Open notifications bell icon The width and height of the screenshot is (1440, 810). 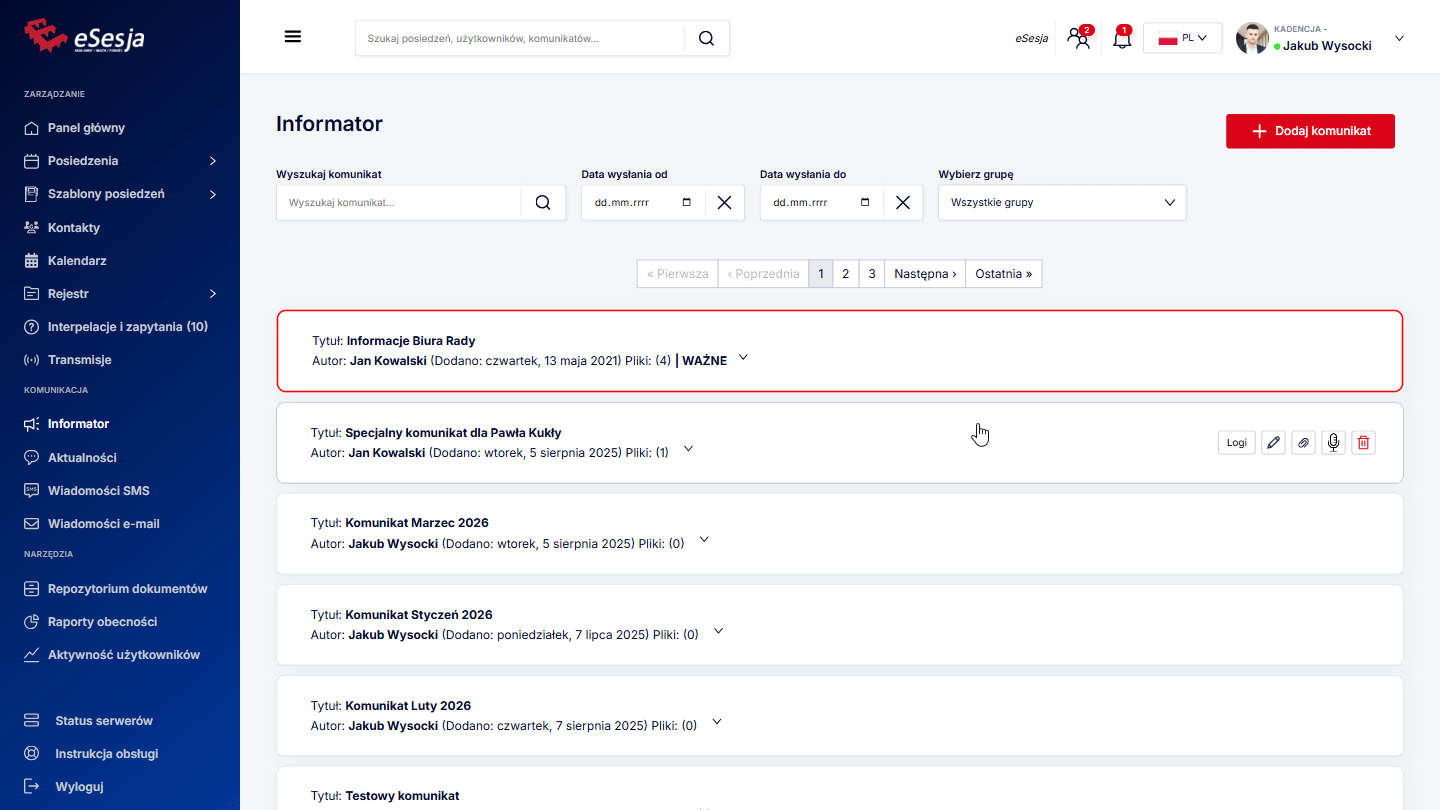click(x=1122, y=39)
